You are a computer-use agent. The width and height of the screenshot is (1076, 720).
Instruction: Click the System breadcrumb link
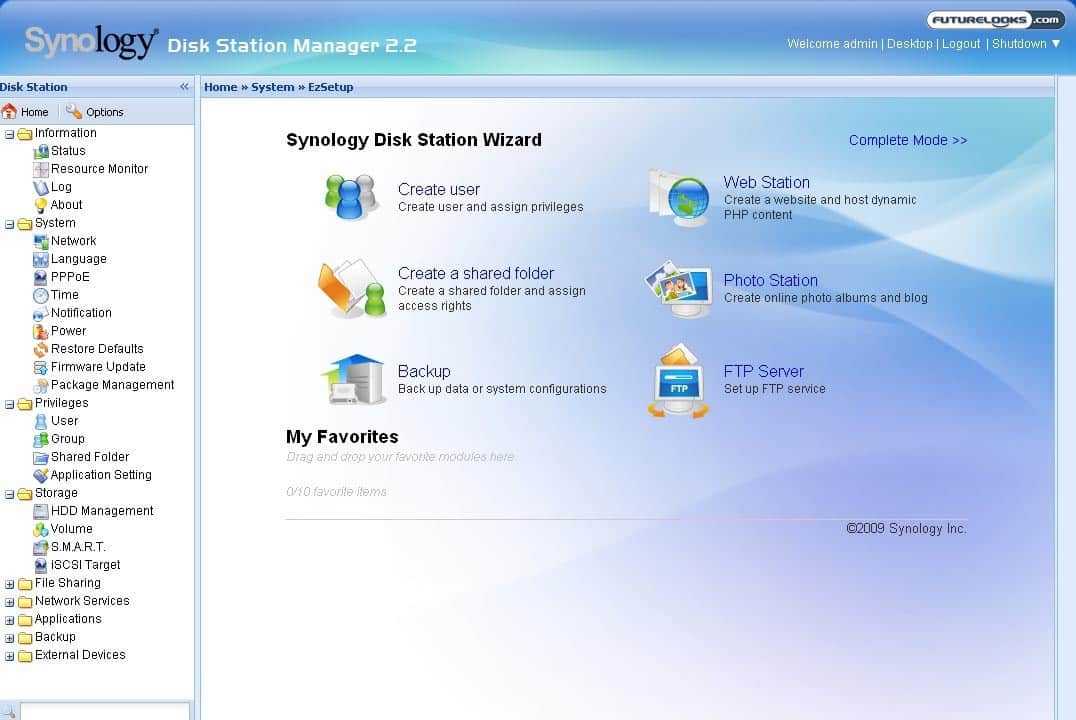[272, 87]
